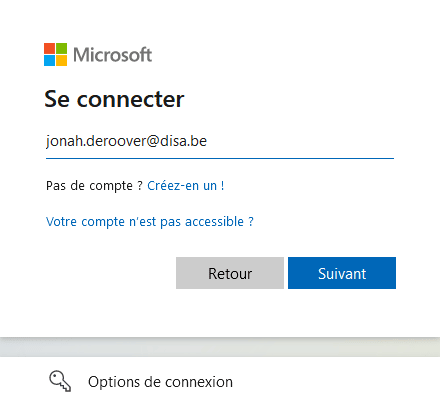Image resolution: width=440 pixels, height=404 pixels.
Task: Click the blue underline of the email field
Action: pyautogui.click(x=220, y=158)
